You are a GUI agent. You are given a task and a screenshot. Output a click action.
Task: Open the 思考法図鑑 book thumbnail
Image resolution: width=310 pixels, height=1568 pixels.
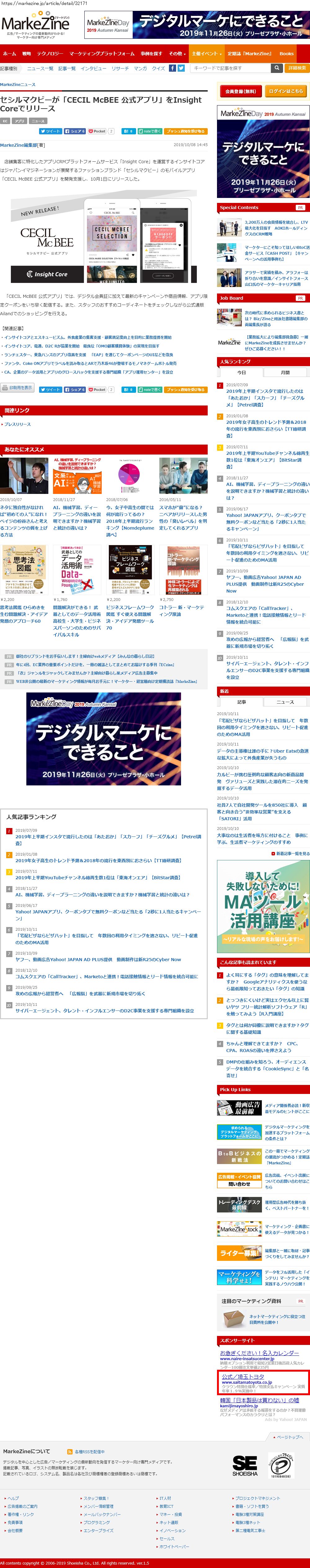[x=24, y=569]
